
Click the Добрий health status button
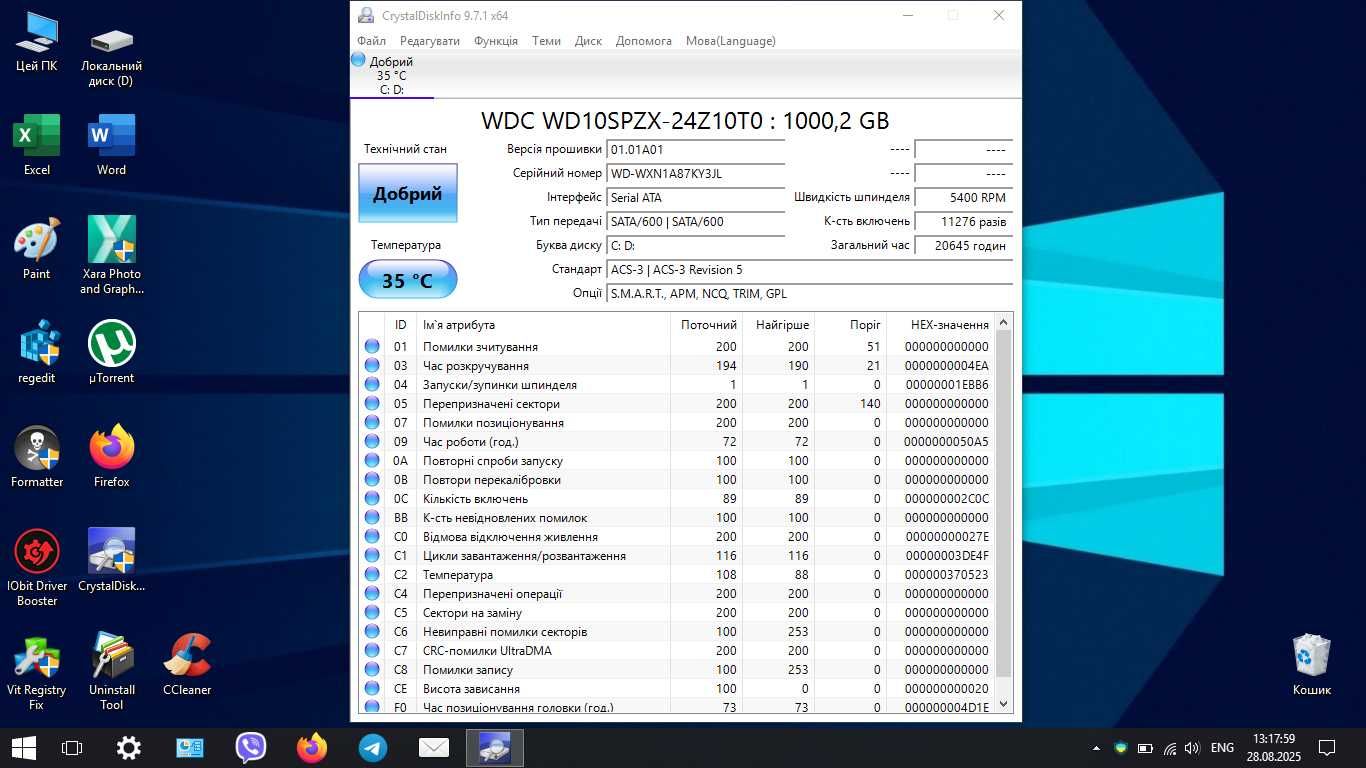[x=408, y=193]
